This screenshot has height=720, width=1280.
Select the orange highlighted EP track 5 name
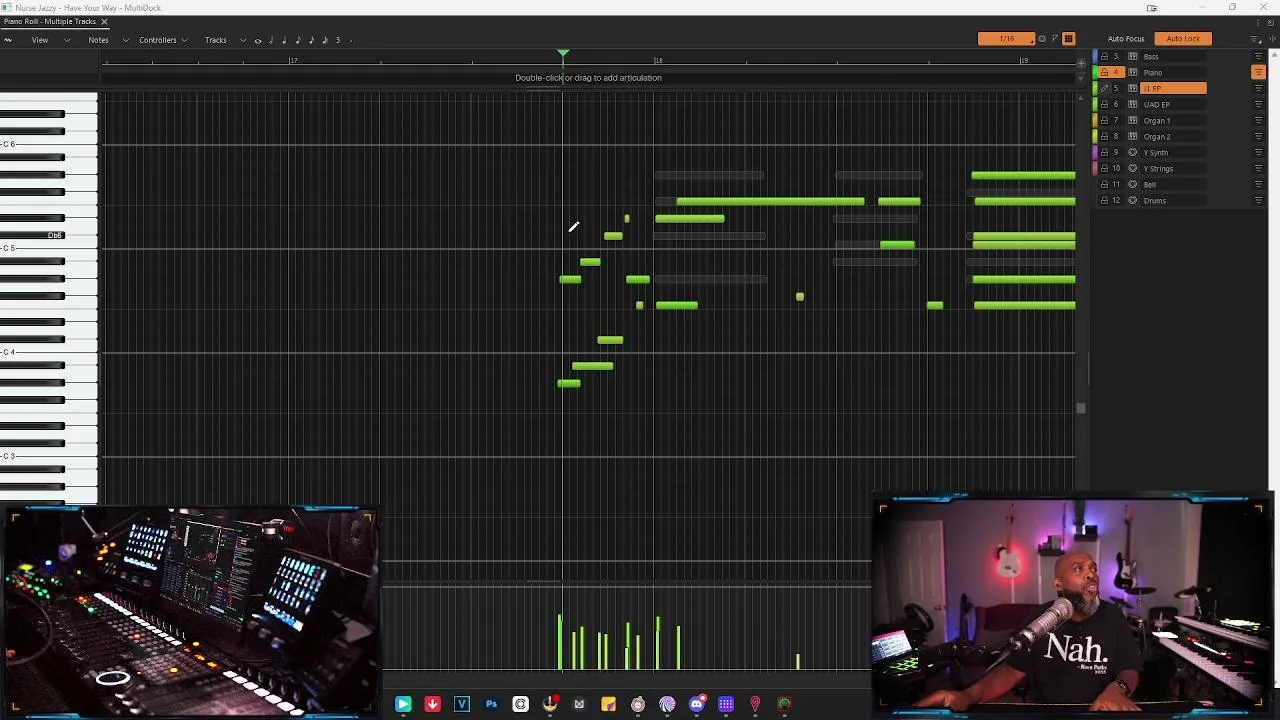(x=1173, y=88)
